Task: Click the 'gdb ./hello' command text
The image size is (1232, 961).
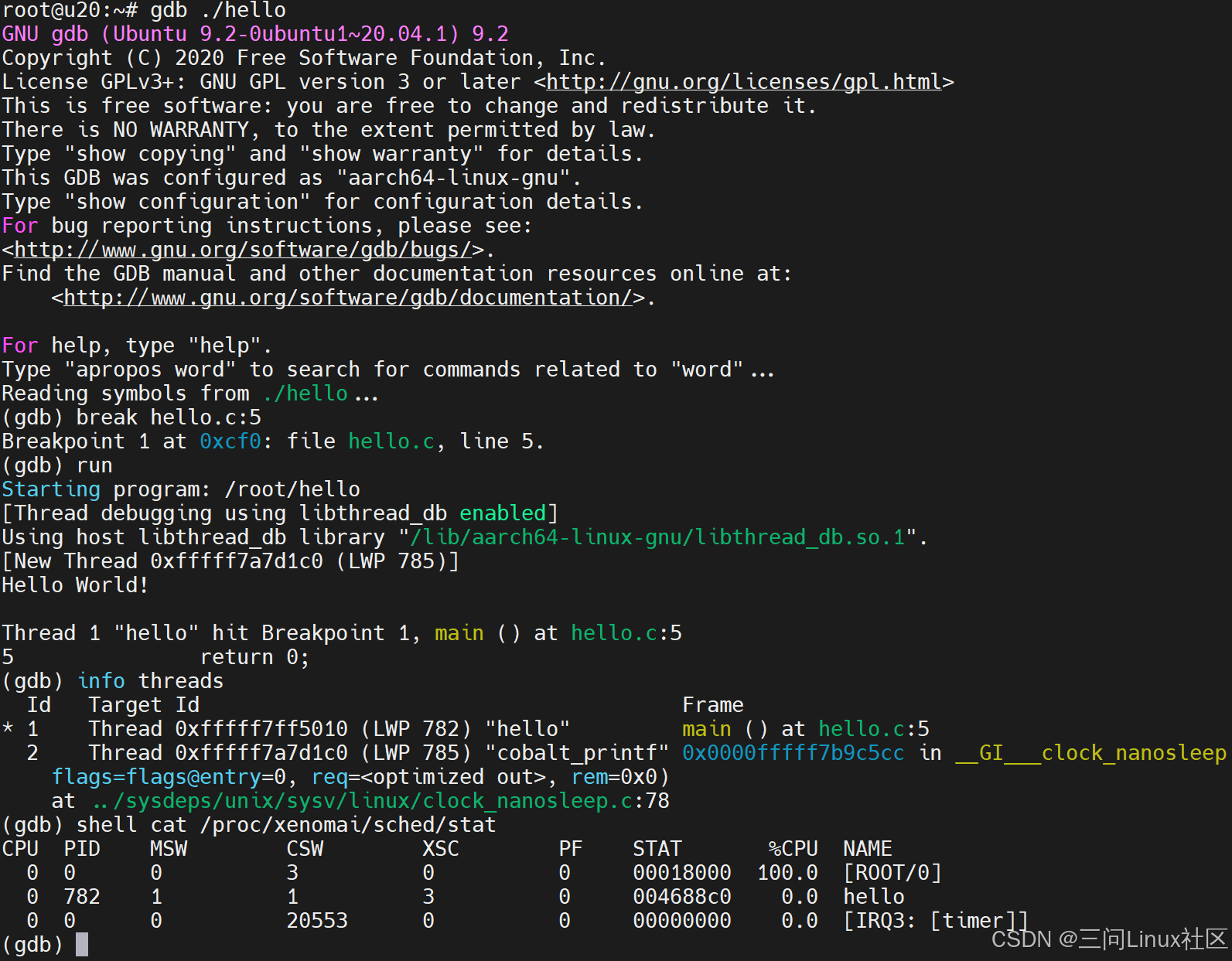Action: point(218,11)
